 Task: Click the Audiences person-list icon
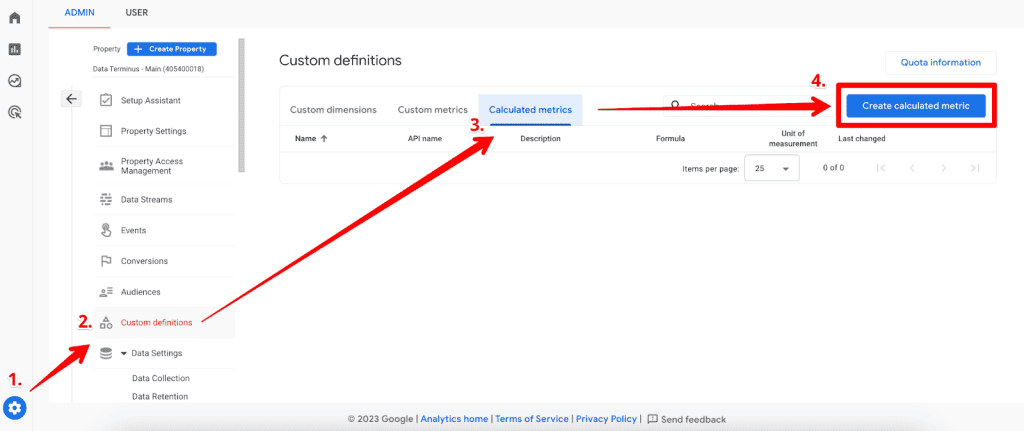tap(106, 292)
